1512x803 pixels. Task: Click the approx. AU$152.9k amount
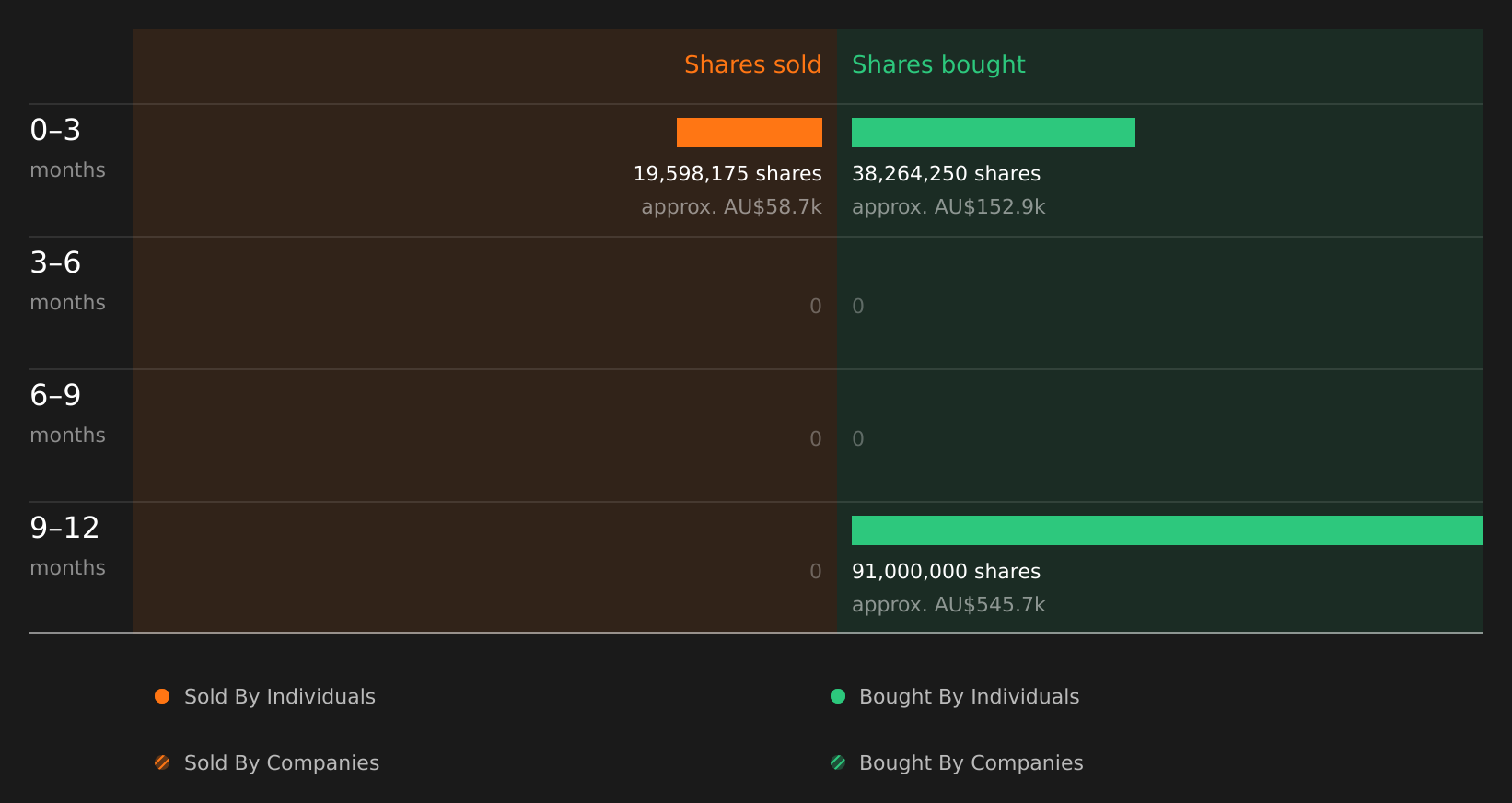[x=948, y=207]
